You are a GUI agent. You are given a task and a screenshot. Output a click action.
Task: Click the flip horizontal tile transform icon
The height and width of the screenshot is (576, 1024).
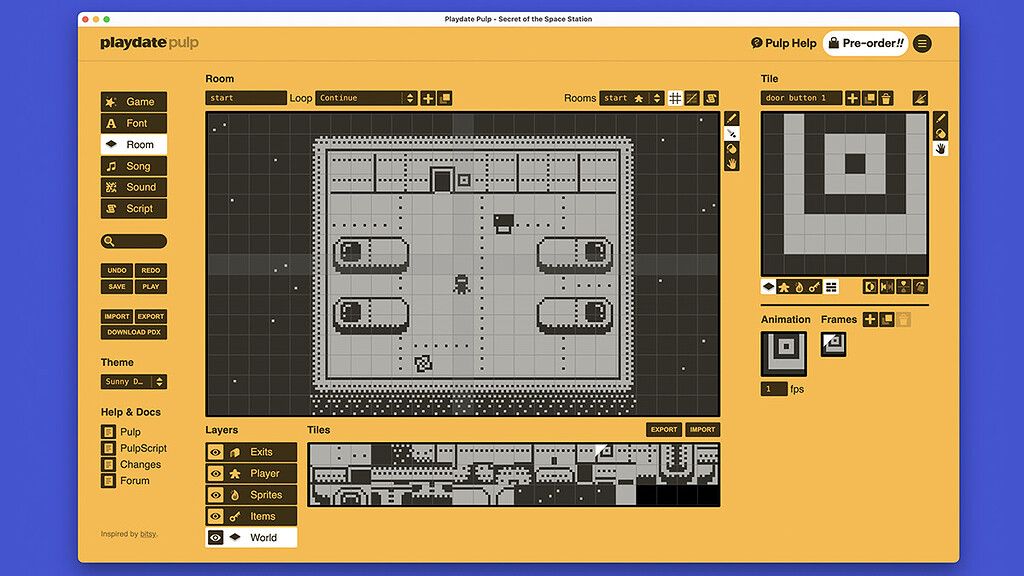(886, 287)
